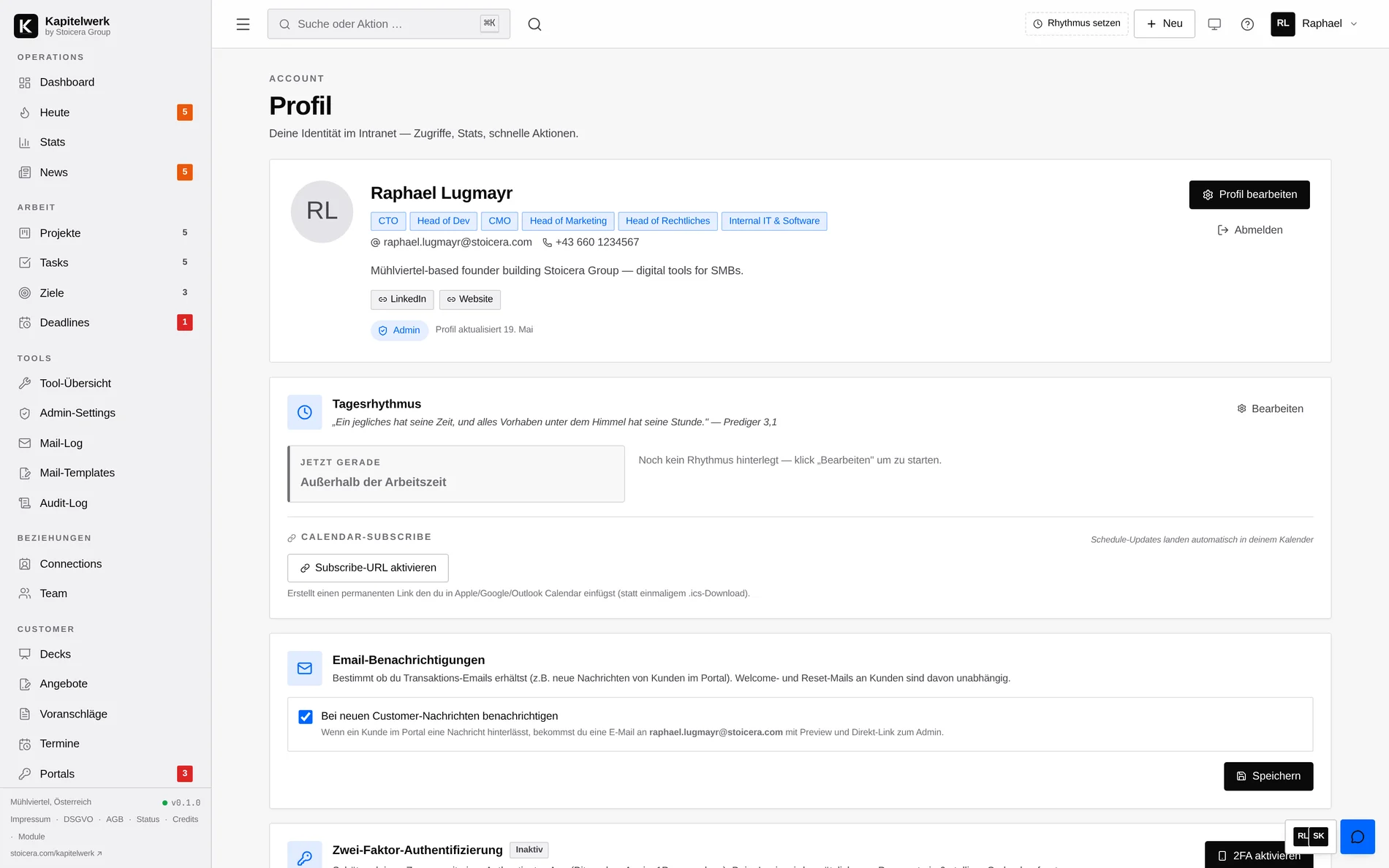The image size is (1389, 868).
Task: Click the Audit-Log scroll icon
Action: click(25, 503)
